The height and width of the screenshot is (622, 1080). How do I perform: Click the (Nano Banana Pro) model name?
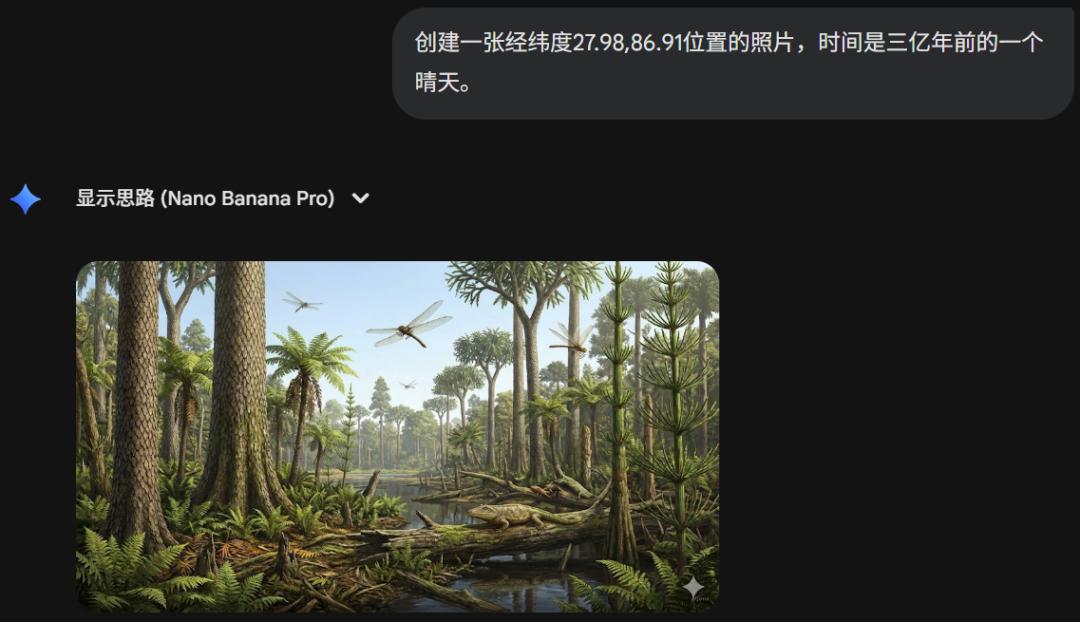247,198
